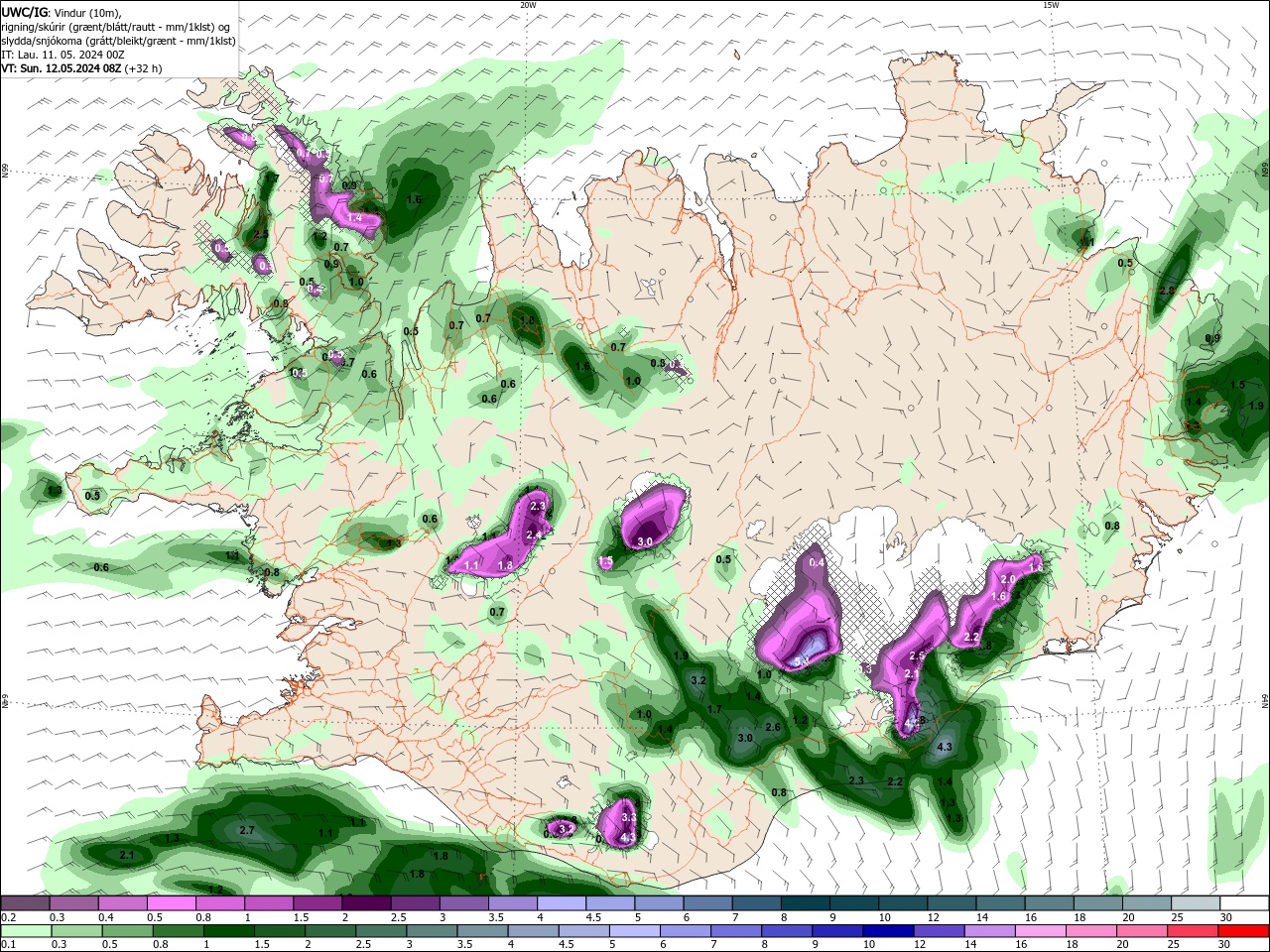Click the "UWC/IG: Vindur (10m)" title line
Viewport: 1270px width, 952px height.
tap(62, 12)
